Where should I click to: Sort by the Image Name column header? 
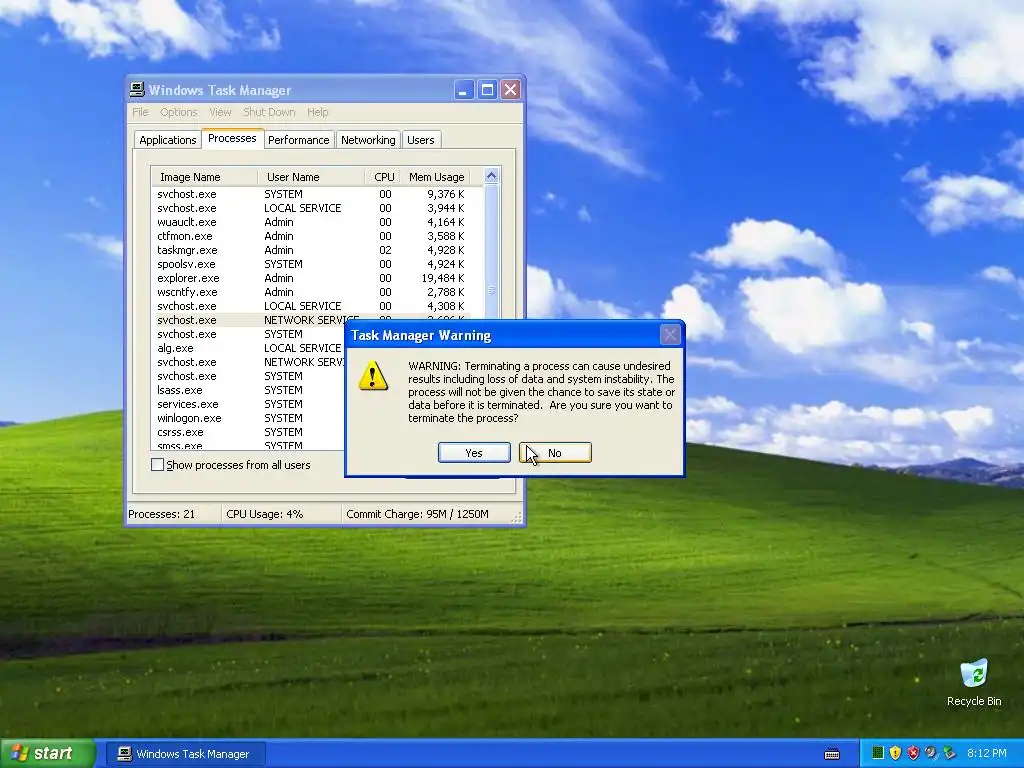[x=204, y=177]
